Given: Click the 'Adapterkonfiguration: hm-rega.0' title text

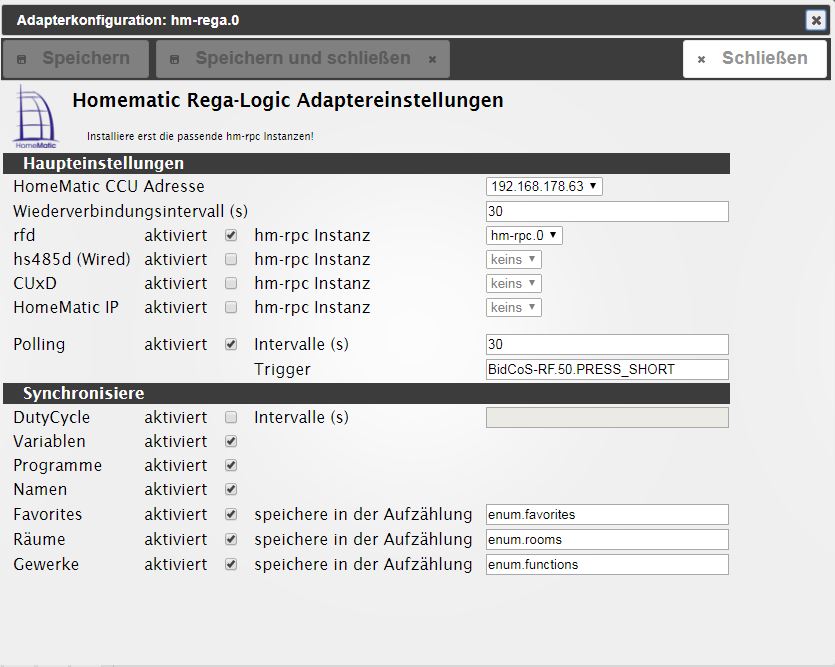Looking at the screenshot, I should 128,21.
